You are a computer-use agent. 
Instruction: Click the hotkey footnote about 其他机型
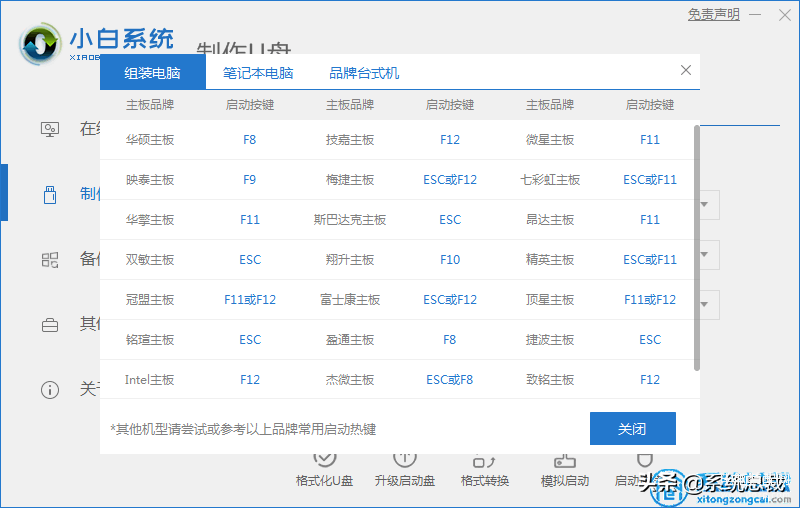pyautogui.click(x=243, y=429)
